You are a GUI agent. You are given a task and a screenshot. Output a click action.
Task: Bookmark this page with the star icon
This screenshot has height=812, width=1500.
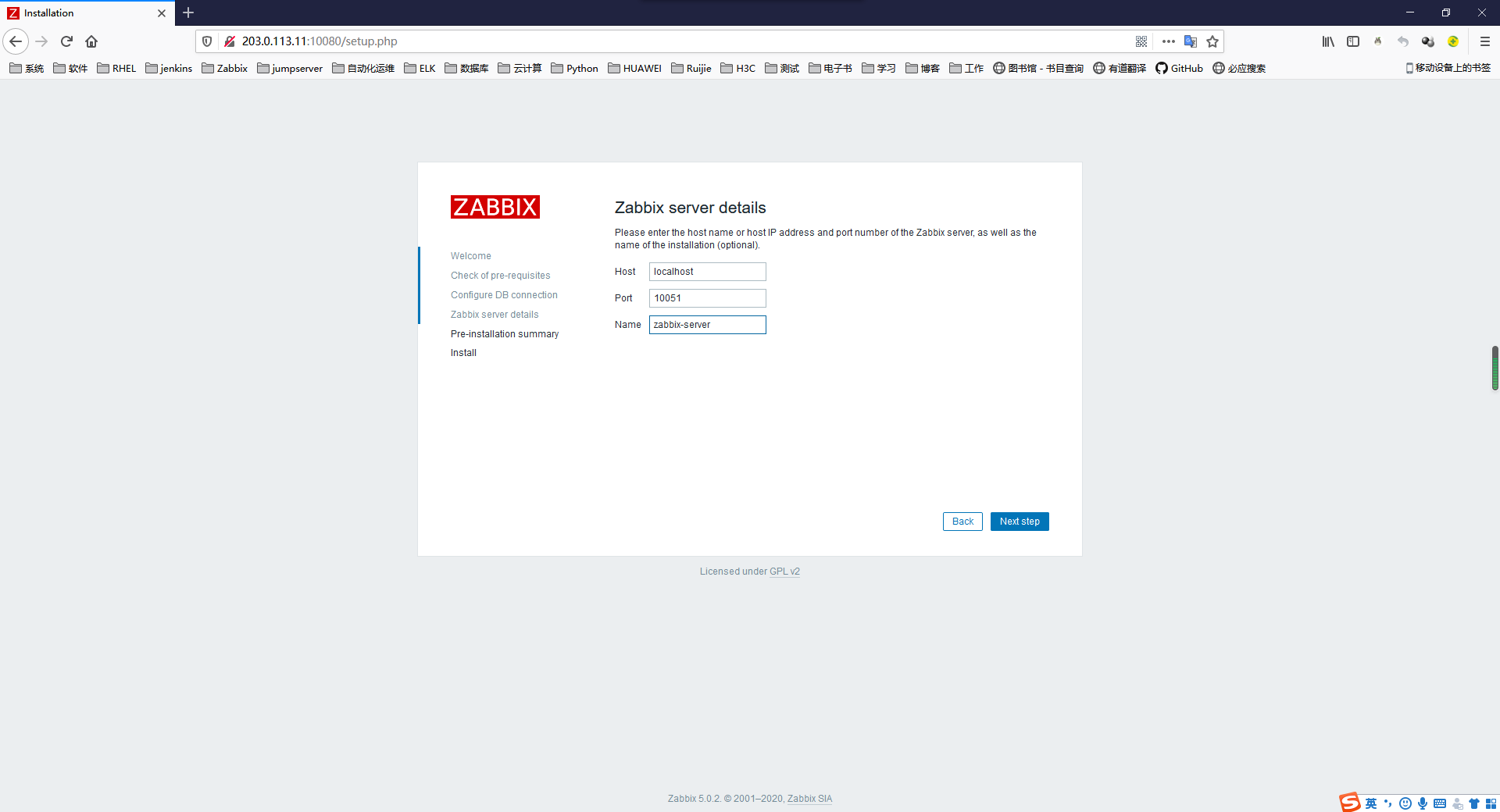pyautogui.click(x=1212, y=41)
